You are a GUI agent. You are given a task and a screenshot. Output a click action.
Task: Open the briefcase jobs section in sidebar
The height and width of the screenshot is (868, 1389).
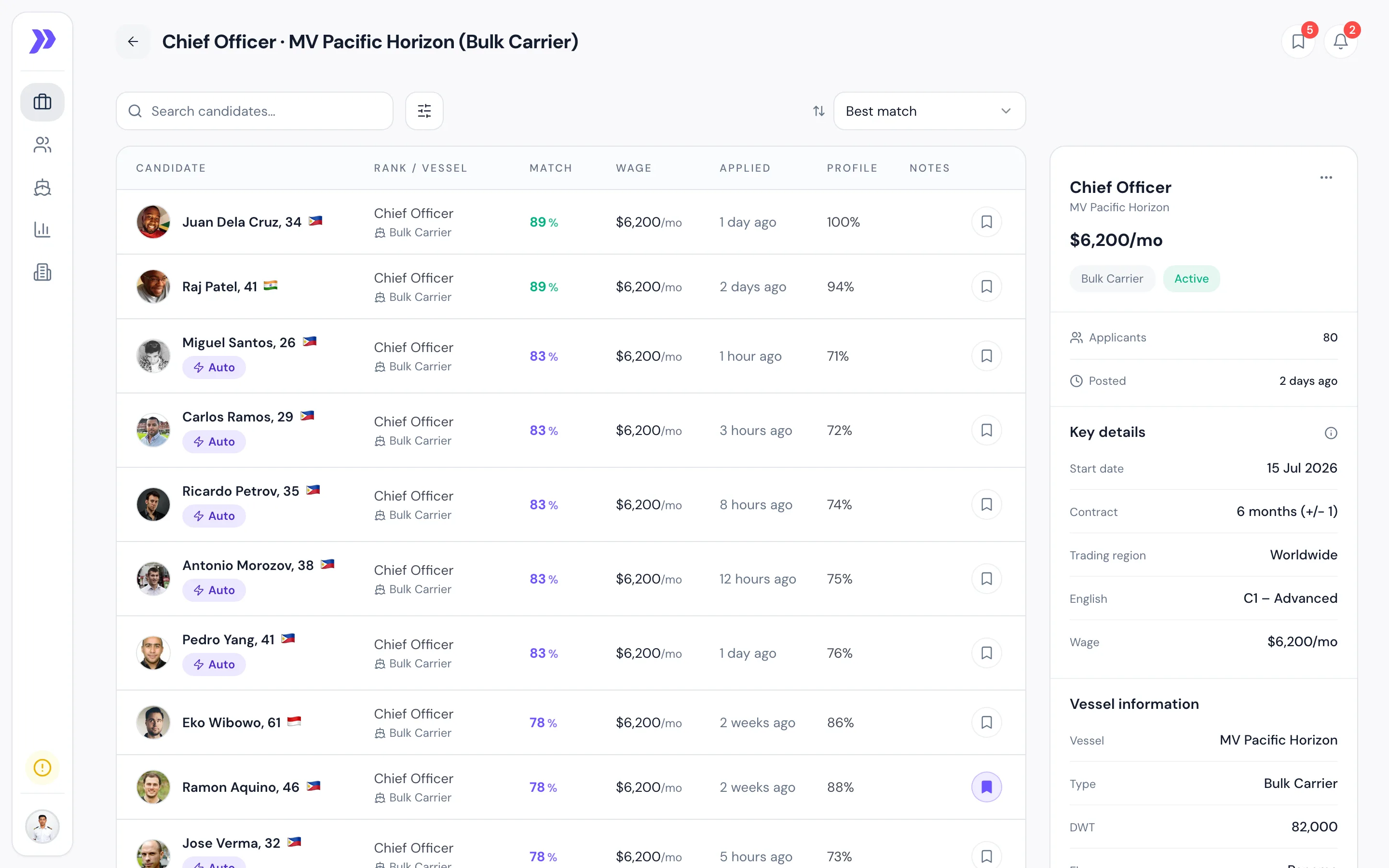(42, 102)
